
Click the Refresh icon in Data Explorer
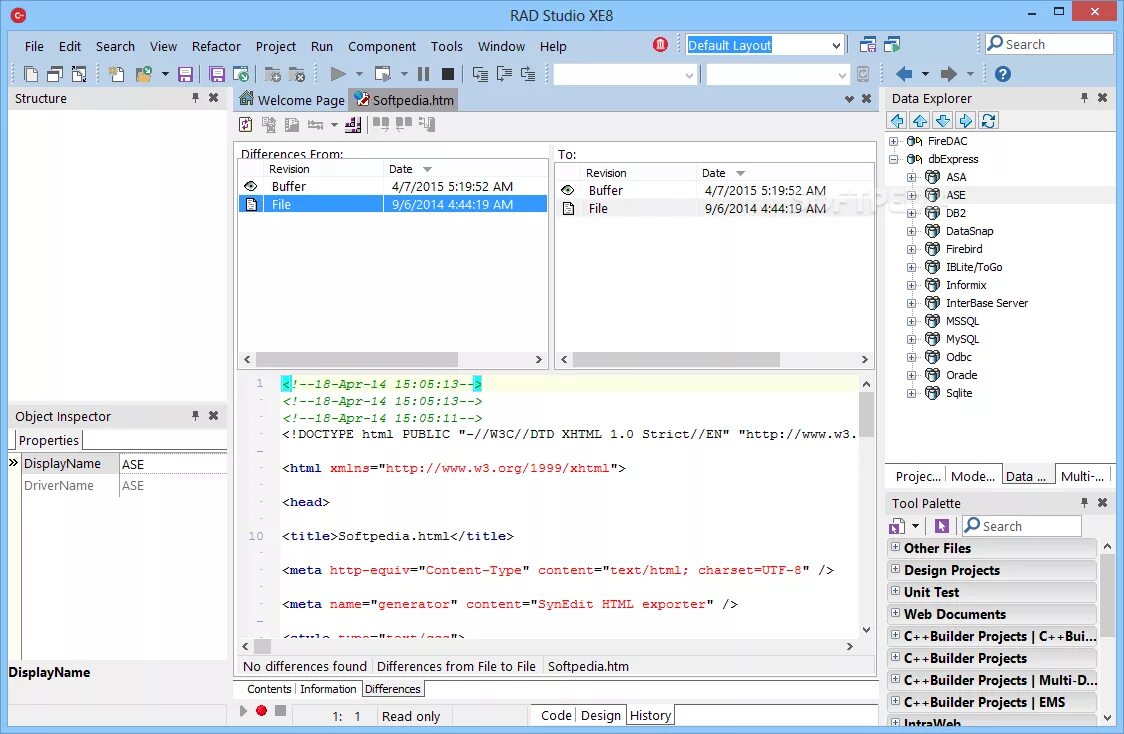pos(989,120)
